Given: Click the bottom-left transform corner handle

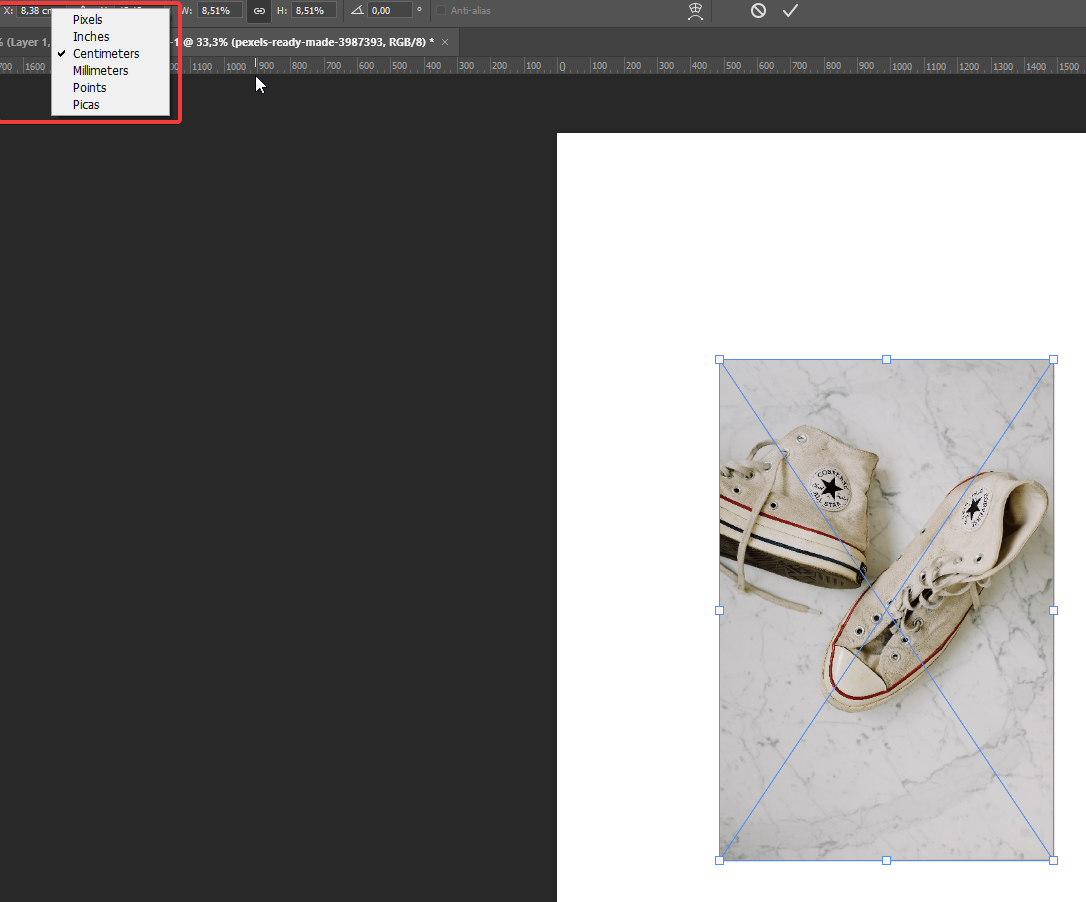Looking at the screenshot, I should 720,860.
